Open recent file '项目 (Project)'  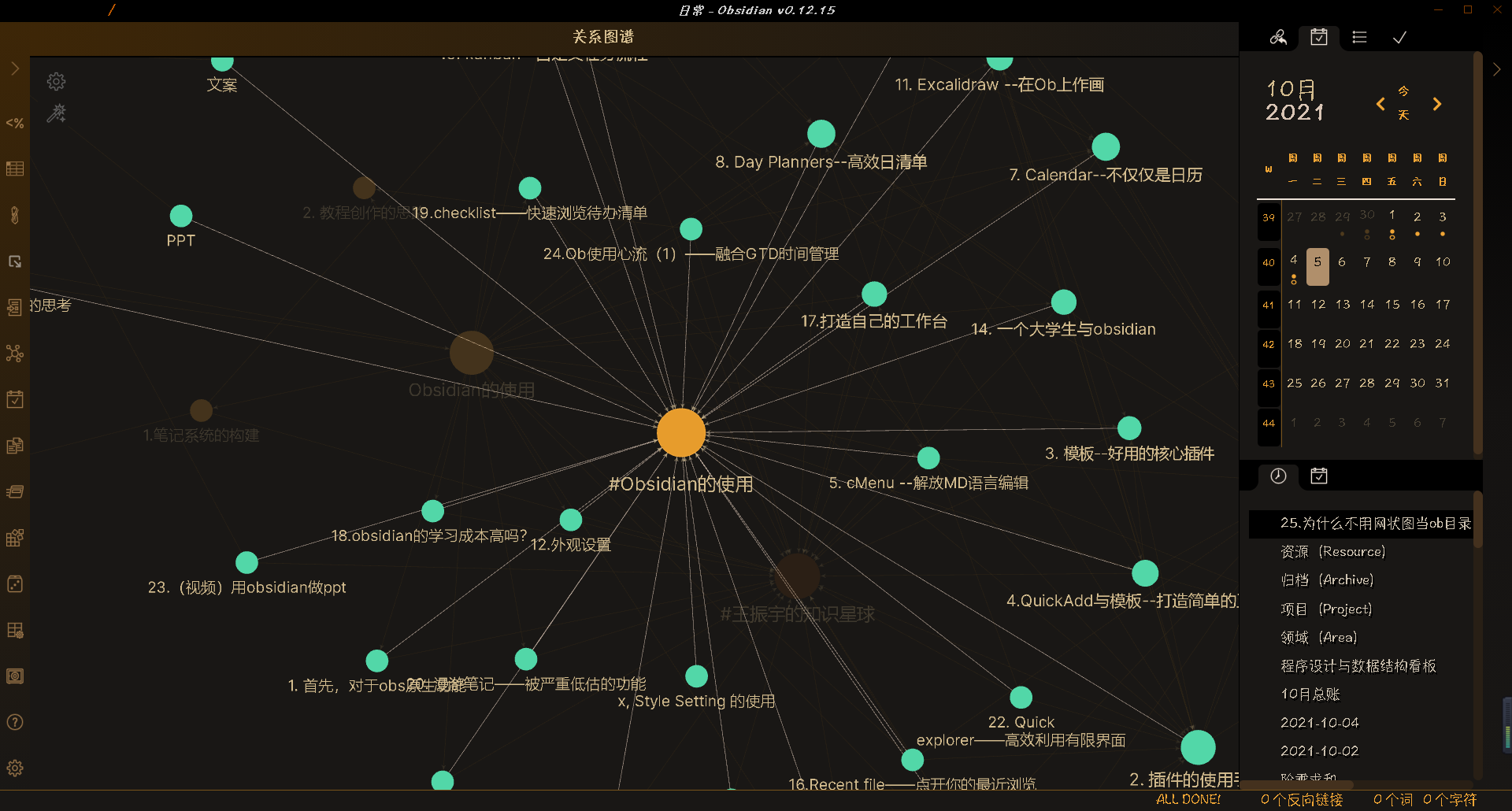(1361, 609)
